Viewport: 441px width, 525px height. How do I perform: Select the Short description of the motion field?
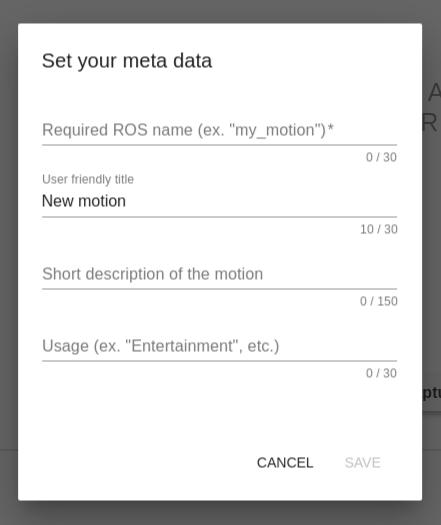tap(219, 274)
